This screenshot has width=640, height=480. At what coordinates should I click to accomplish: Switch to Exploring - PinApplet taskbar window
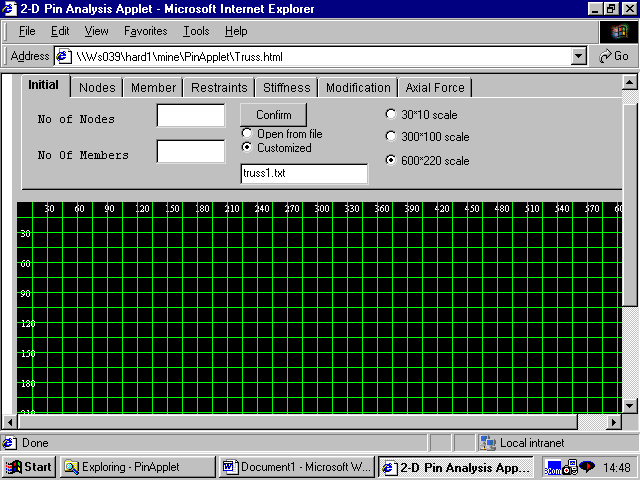click(137, 467)
